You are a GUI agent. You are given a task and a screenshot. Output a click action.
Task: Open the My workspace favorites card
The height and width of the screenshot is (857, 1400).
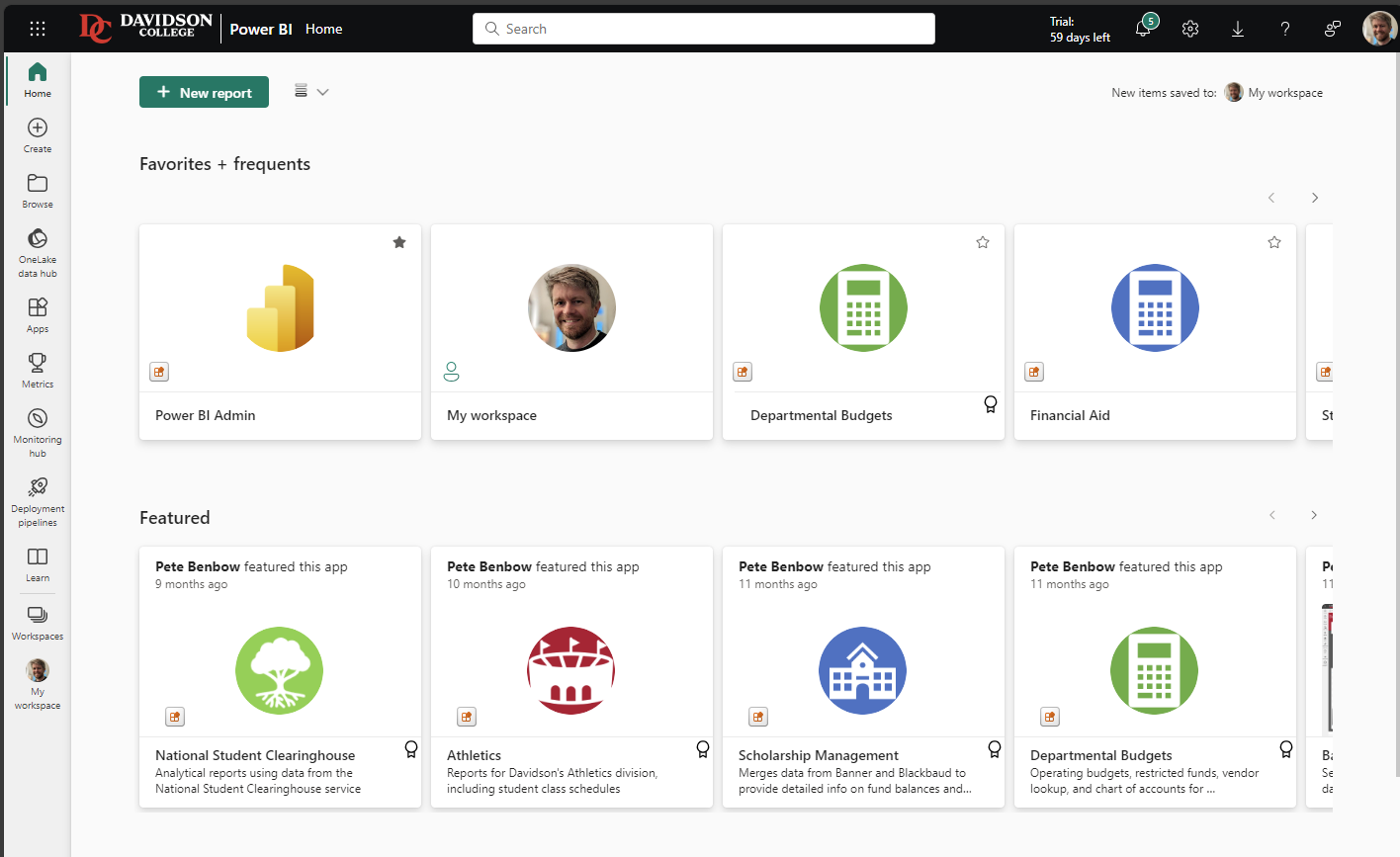coord(571,332)
